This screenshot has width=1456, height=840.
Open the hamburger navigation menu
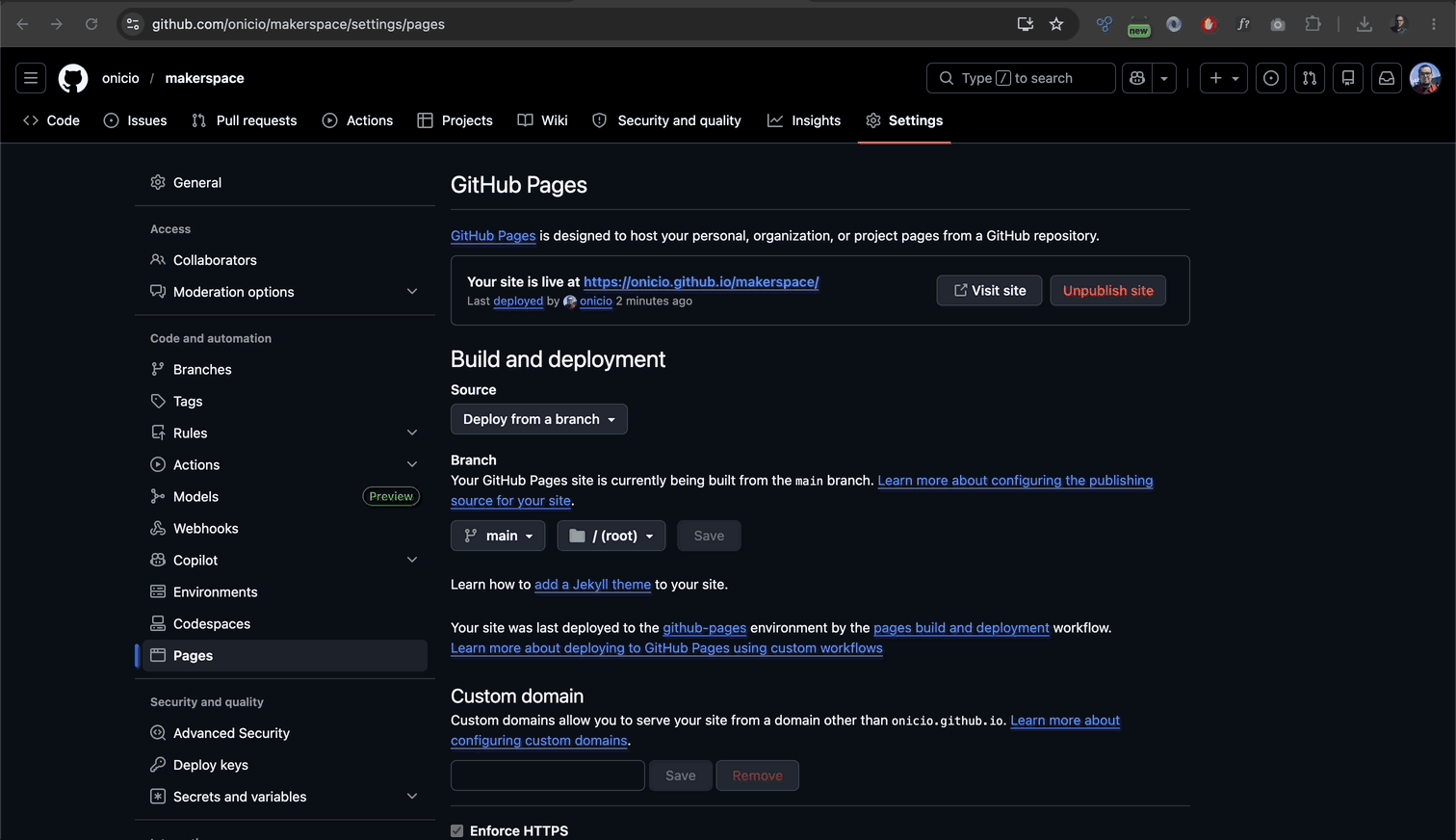[31, 78]
